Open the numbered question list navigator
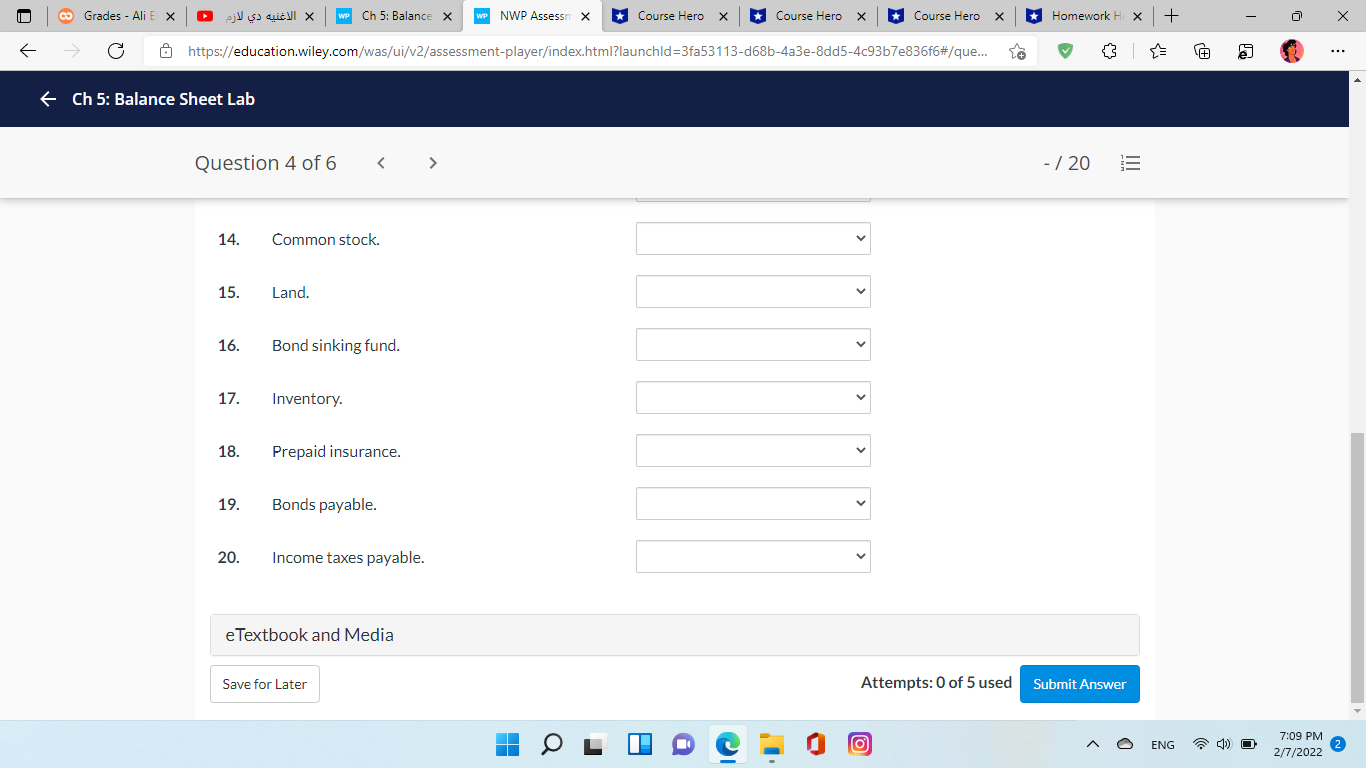The height and width of the screenshot is (768, 1366). (x=1130, y=163)
